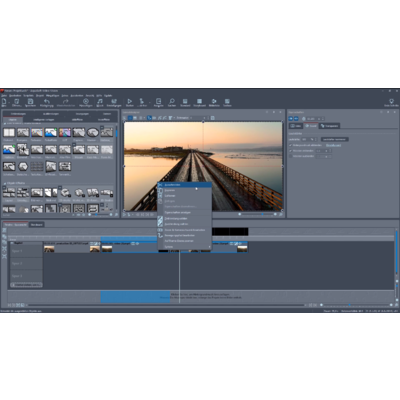Click the first blue arrow icon in properties panel
Viewport: 400px width, 400px height.
pyautogui.click(x=291, y=119)
